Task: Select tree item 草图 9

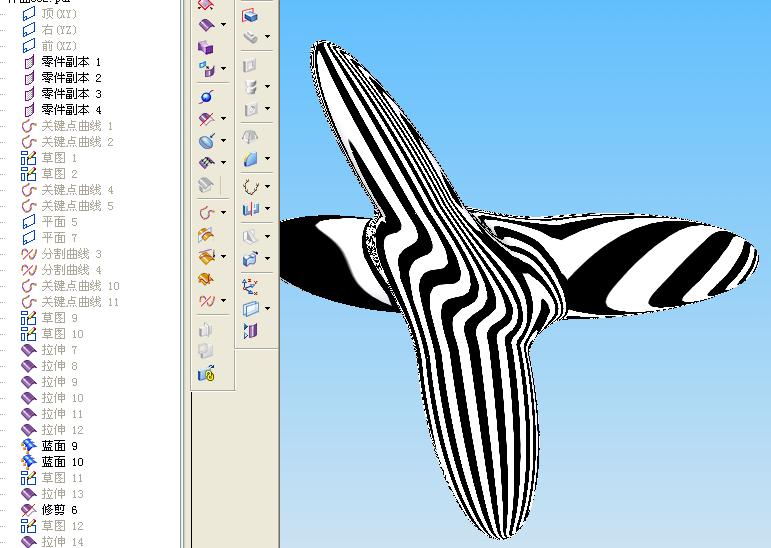Action: point(50,318)
